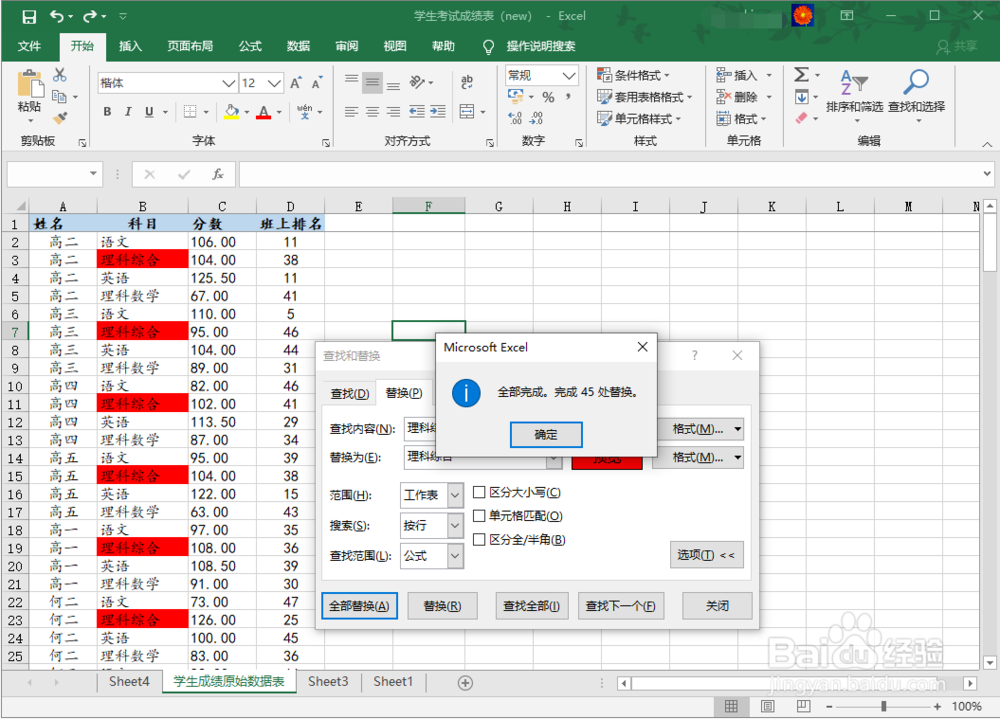Open the 查找范围 公式 dropdown

455,556
